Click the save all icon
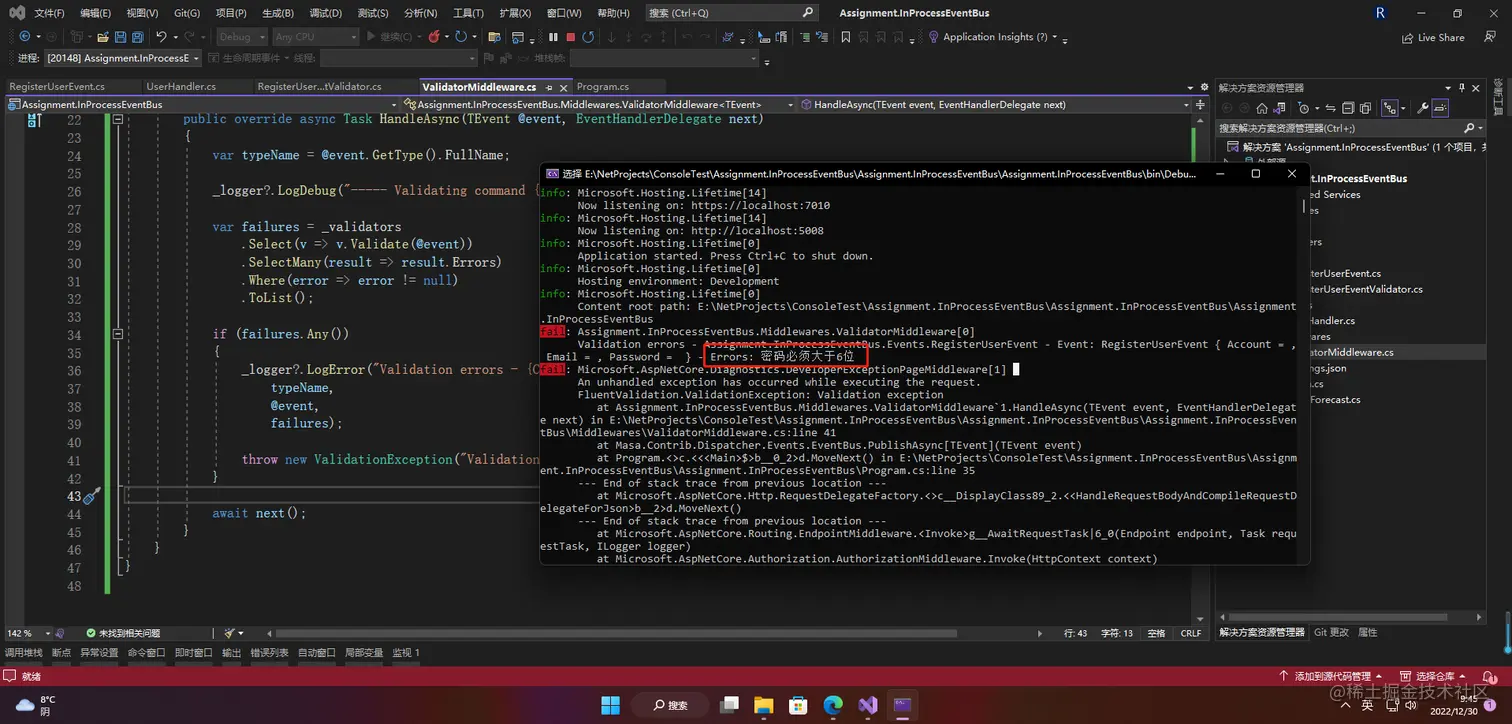This screenshot has height=724, width=1512. tap(139, 37)
